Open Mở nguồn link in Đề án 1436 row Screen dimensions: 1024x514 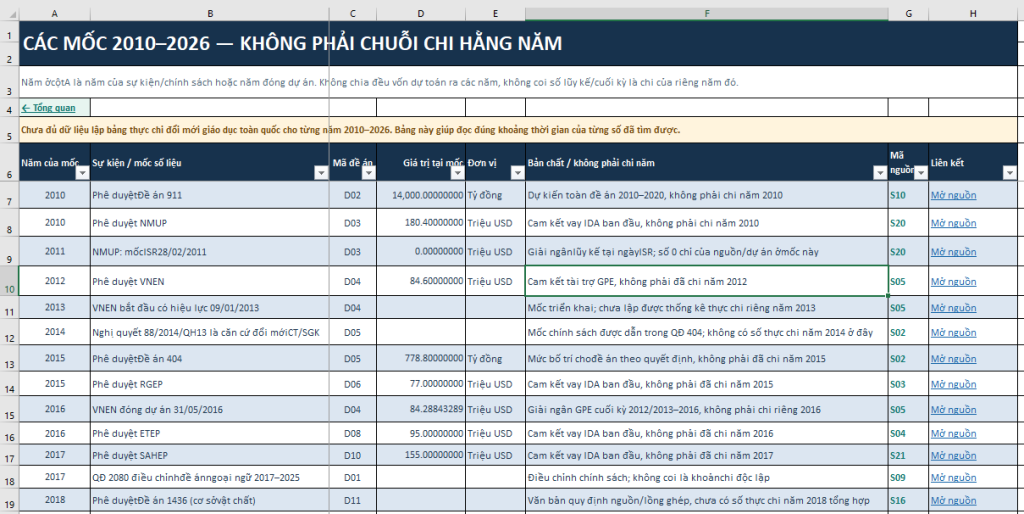pos(953,501)
